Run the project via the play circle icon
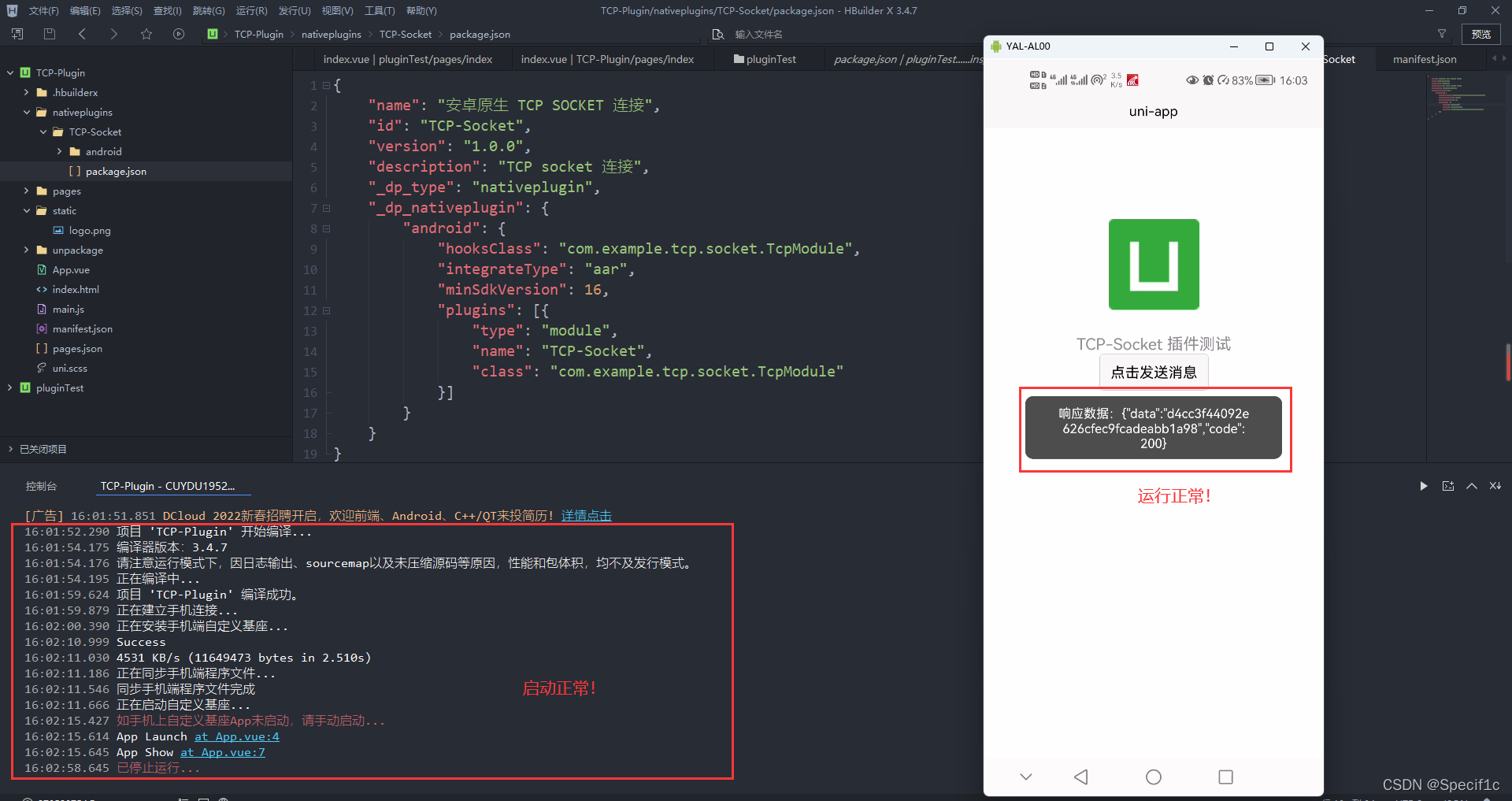The height and width of the screenshot is (801, 1512). tap(179, 34)
